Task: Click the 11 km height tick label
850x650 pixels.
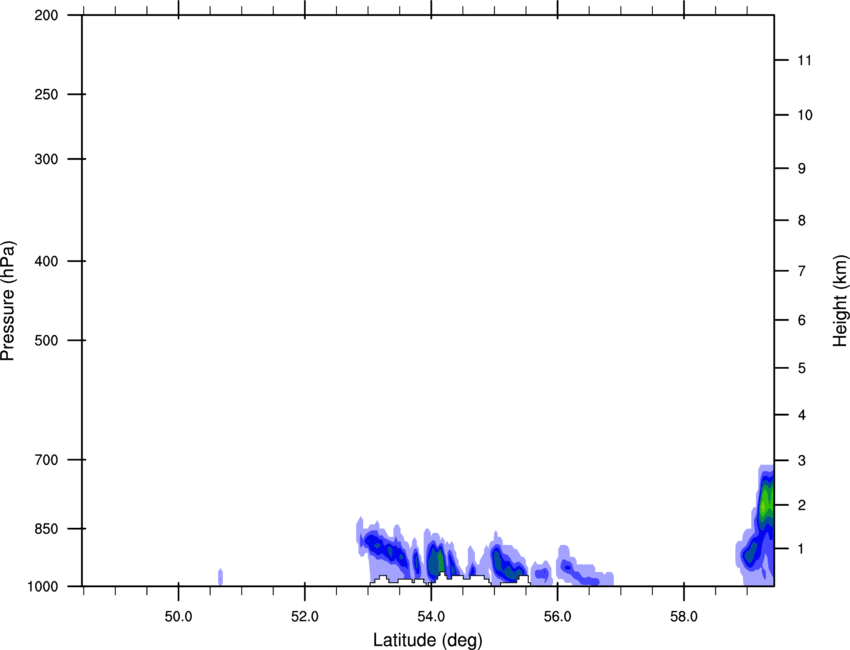Action: coord(804,61)
